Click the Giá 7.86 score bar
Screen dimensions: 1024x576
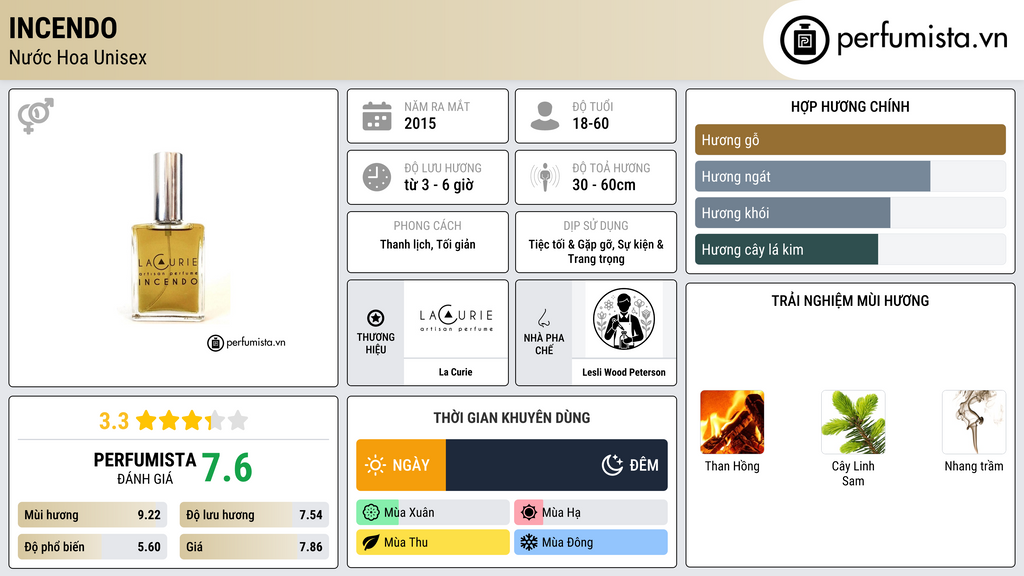coord(254,547)
